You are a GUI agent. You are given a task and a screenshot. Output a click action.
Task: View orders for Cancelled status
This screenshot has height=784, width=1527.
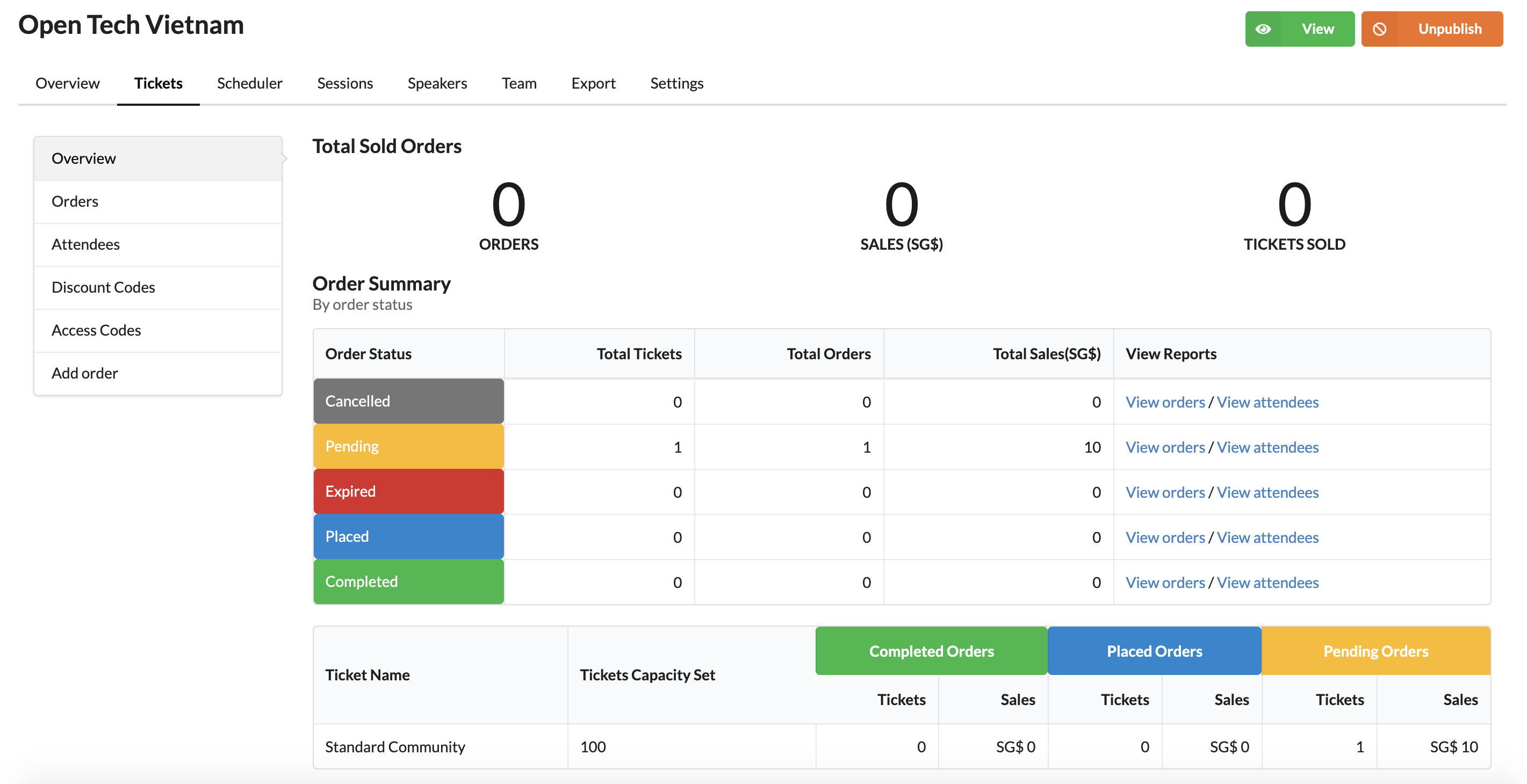1165,402
